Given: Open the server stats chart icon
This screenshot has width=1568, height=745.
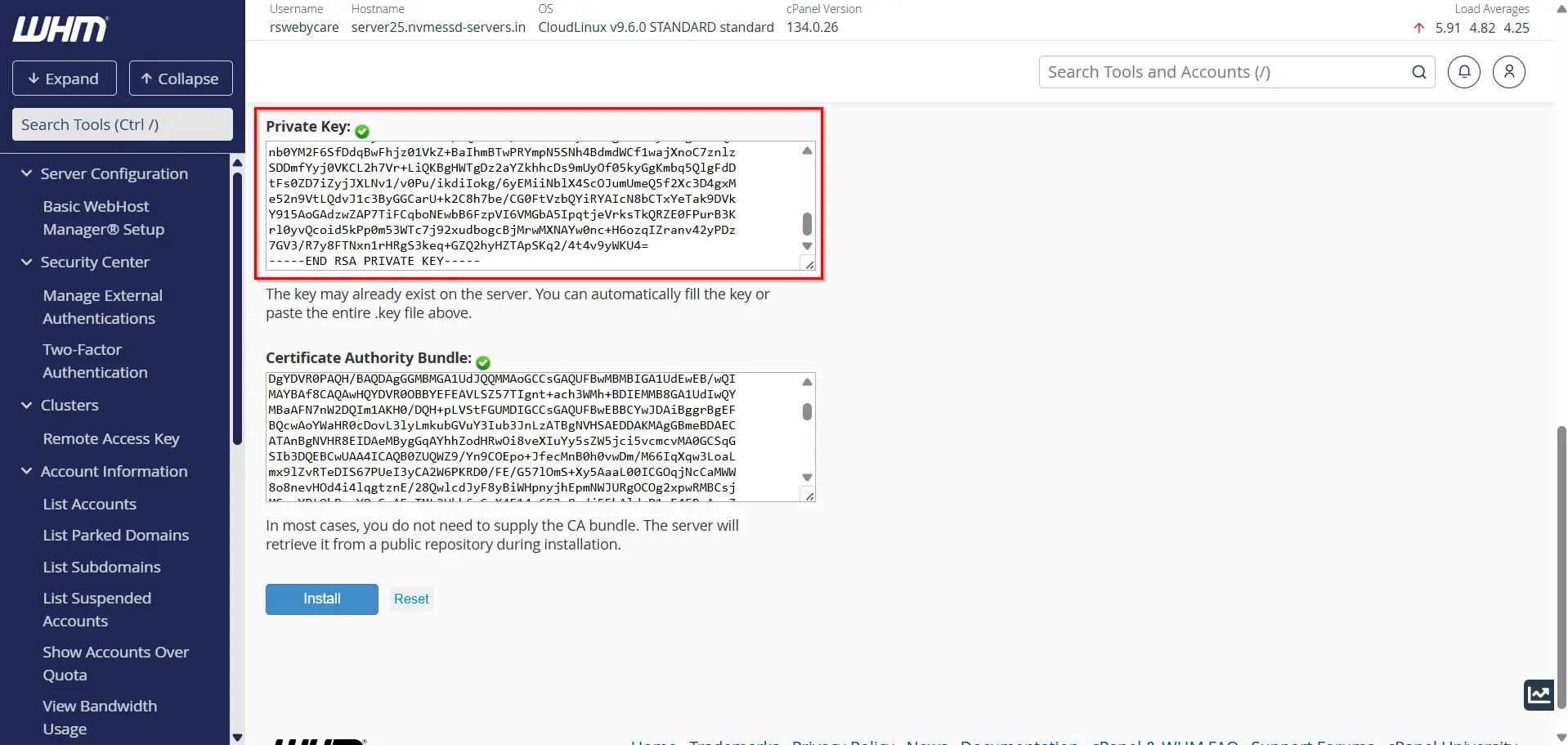Looking at the screenshot, I should click(x=1539, y=695).
